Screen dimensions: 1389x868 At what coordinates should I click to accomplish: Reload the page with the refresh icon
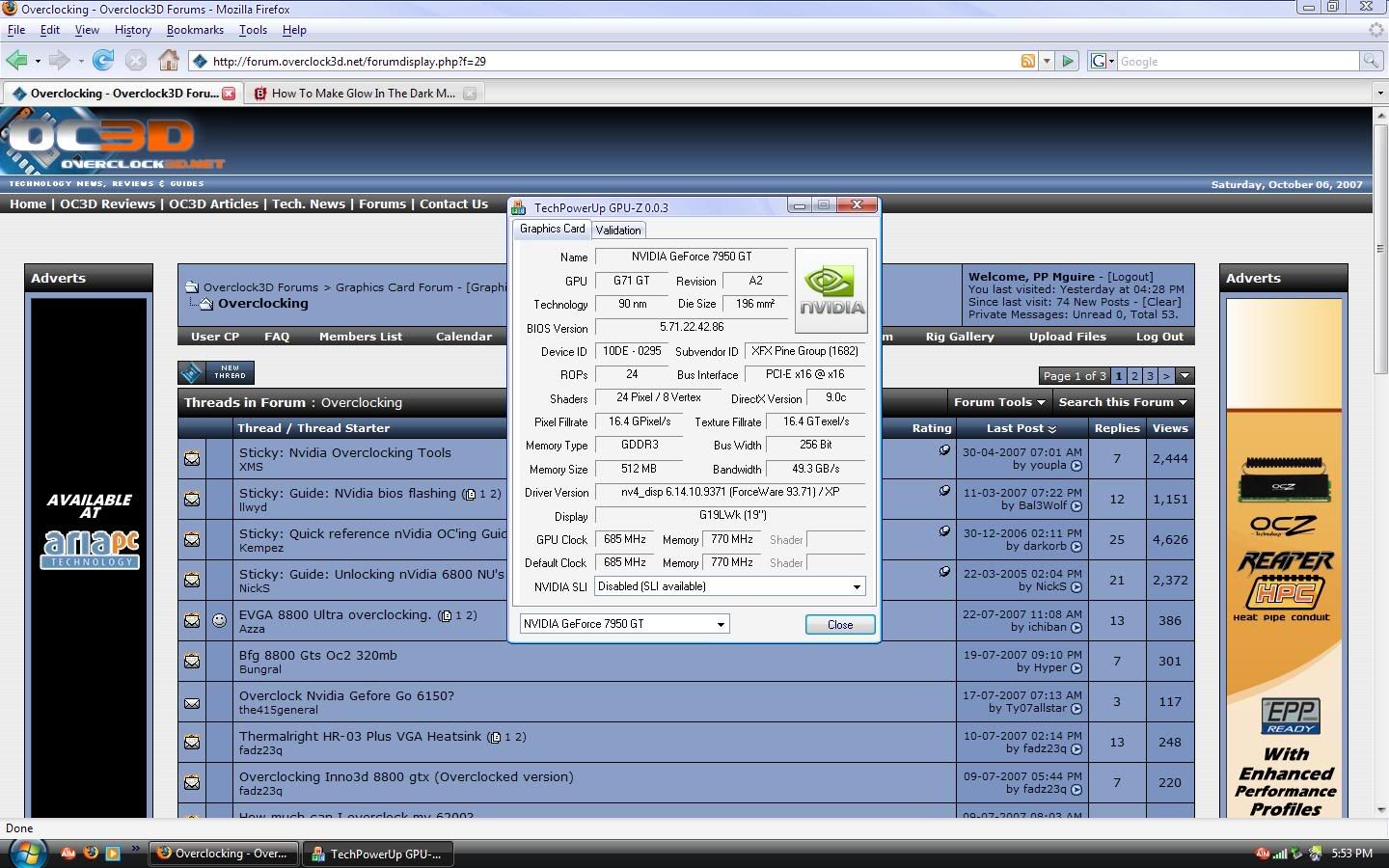tap(103, 61)
